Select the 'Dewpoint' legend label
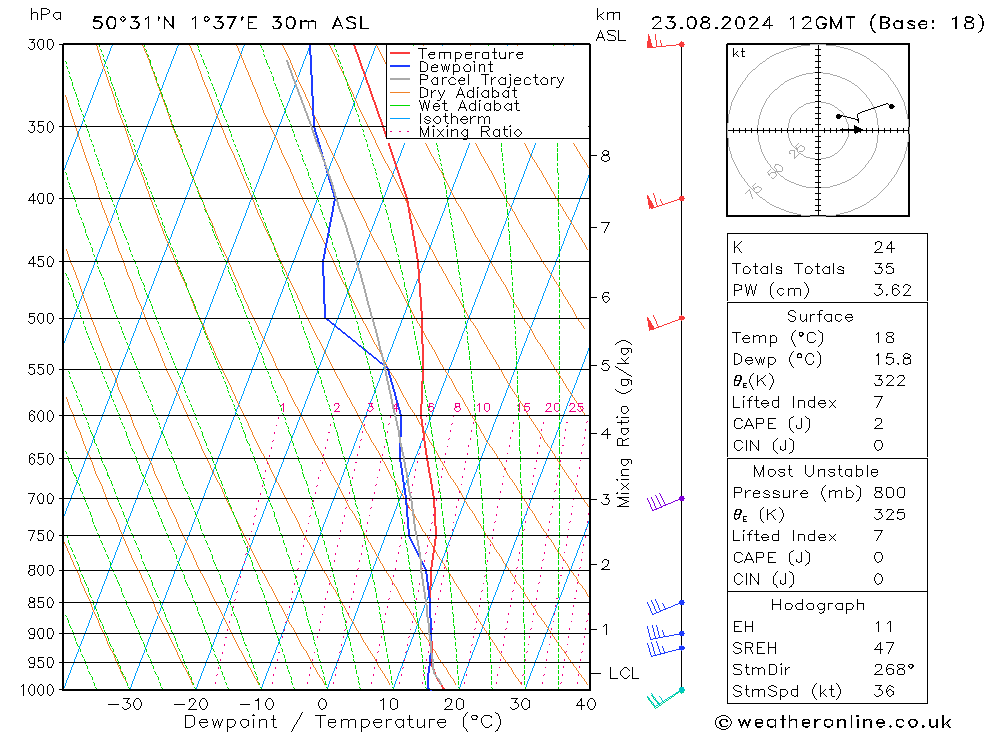This screenshot has height=733, width=1000. coord(456,67)
